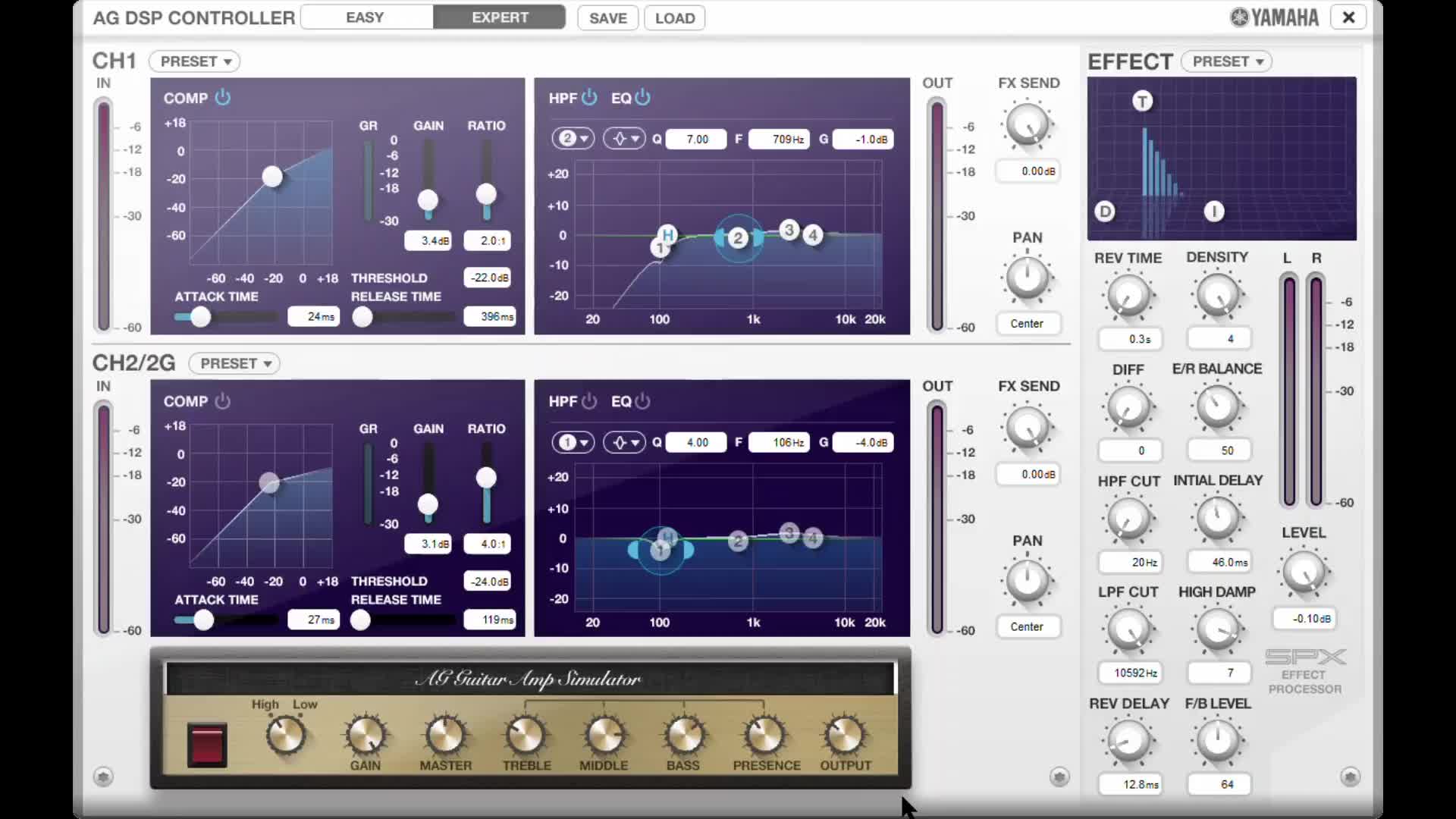
Task: Open the EFFECT PRESET dropdown
Action: pos(1226,61)
